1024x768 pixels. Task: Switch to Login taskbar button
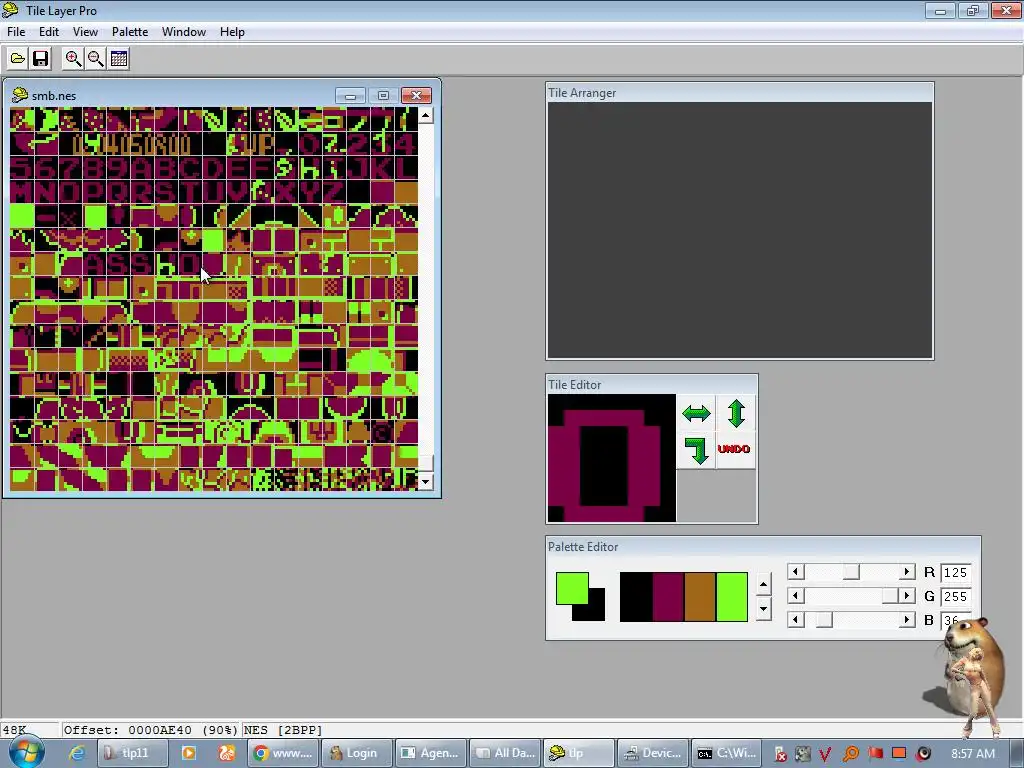pos(357,753)
